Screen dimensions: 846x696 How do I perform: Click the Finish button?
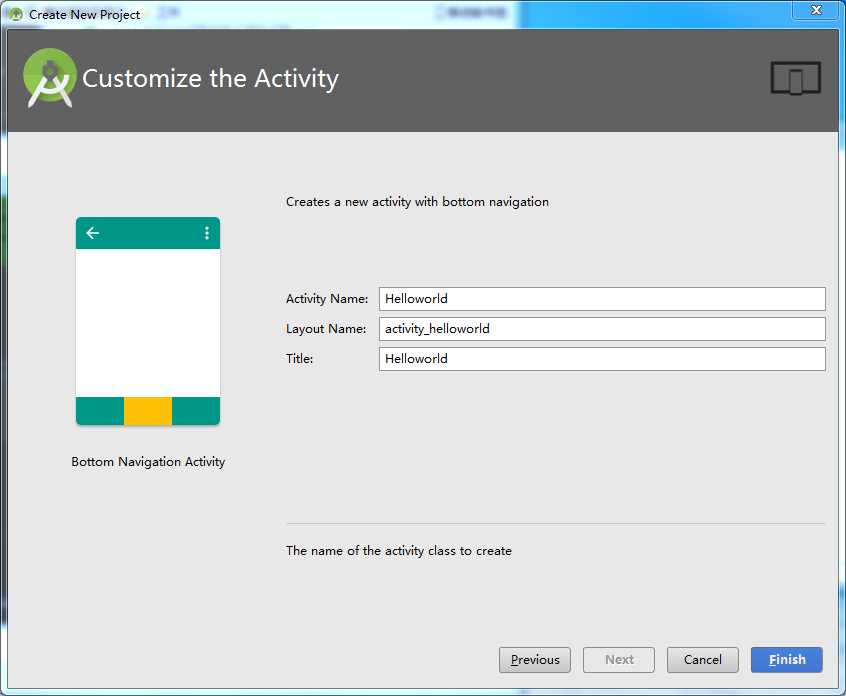point(787,659)
